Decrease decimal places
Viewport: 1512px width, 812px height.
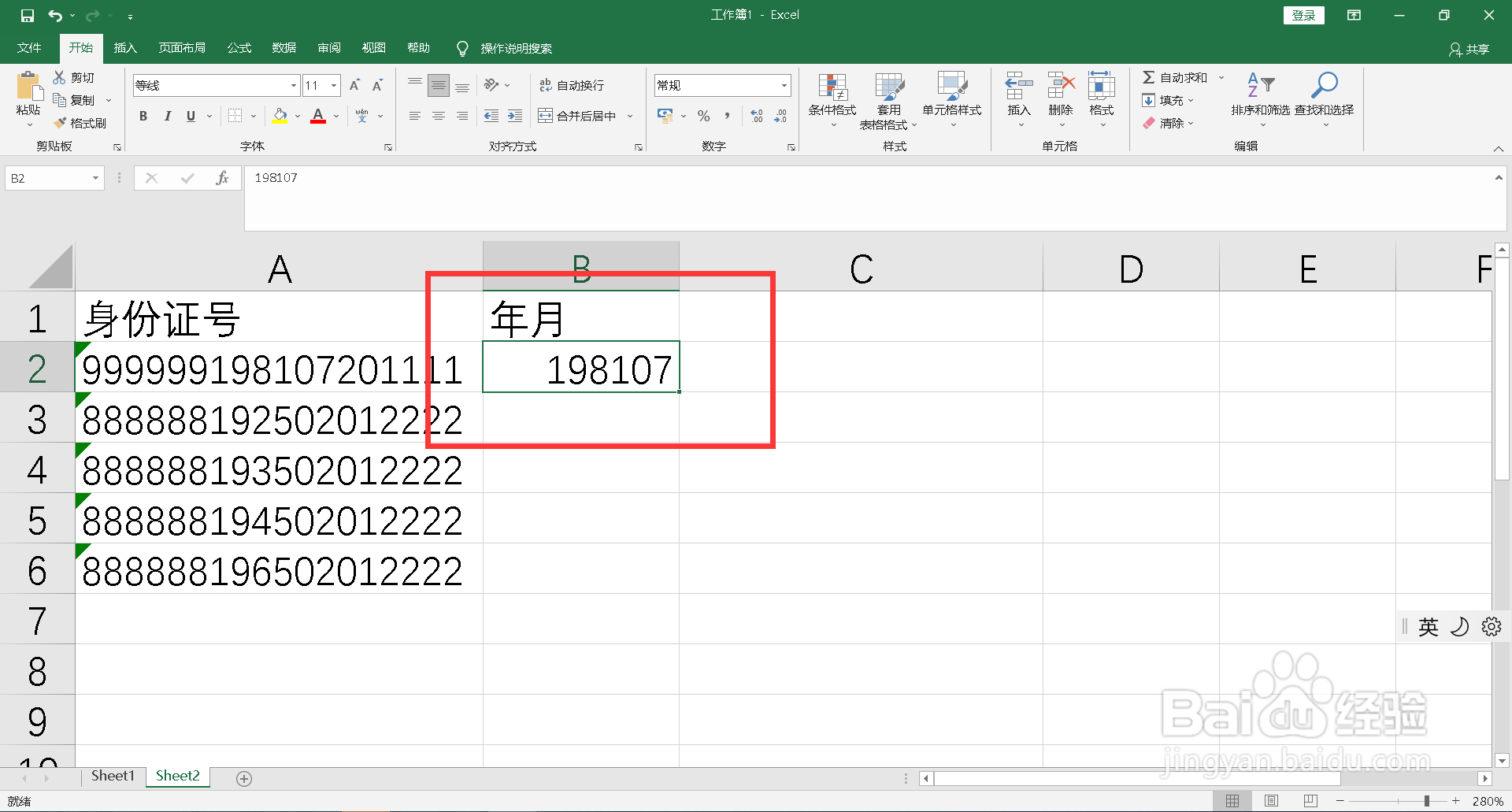[780, 116]
